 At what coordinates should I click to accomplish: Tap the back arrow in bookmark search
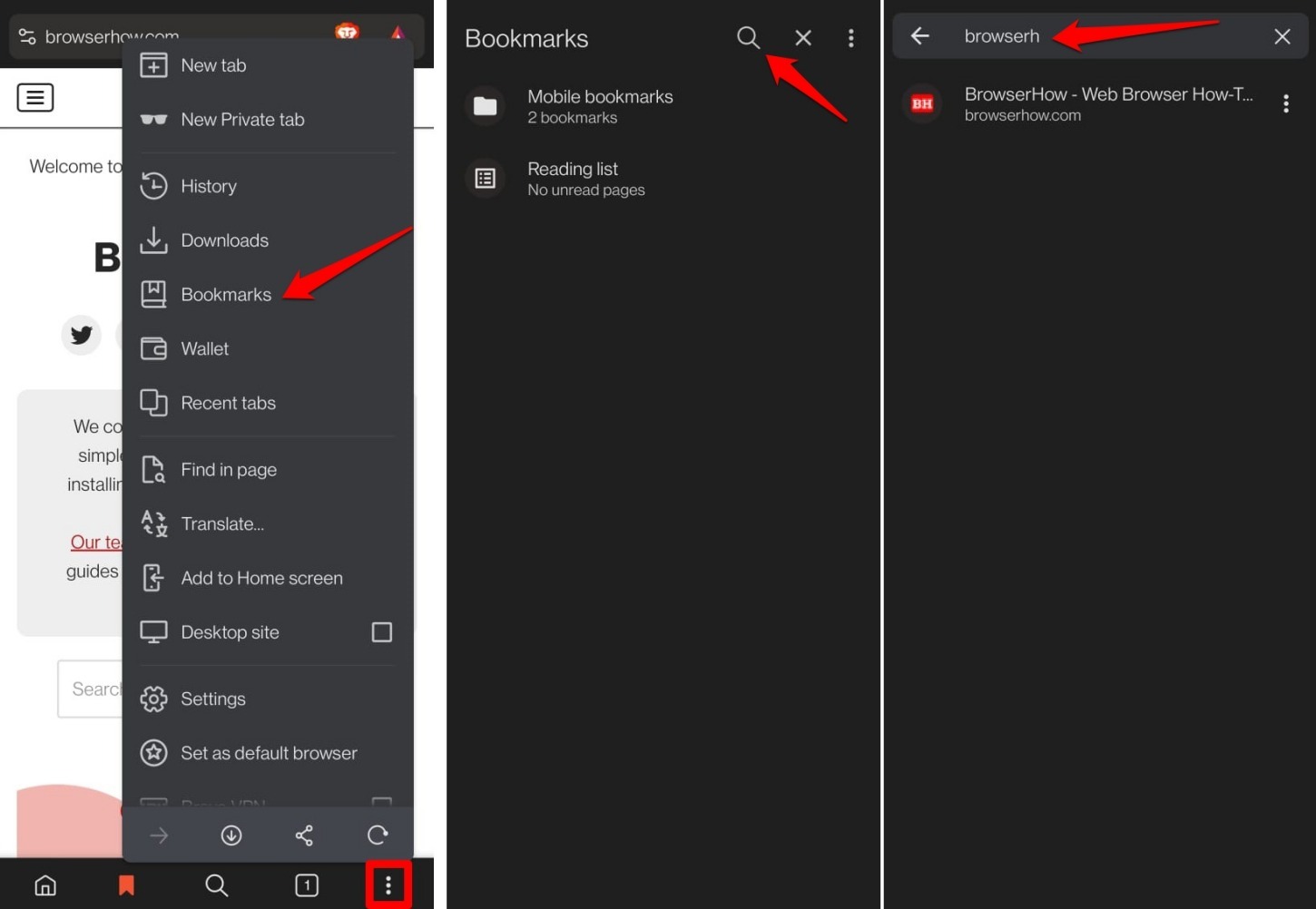tap(920, 36)
